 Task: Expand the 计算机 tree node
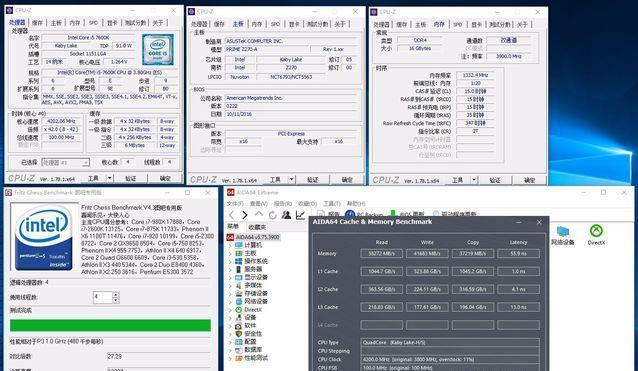coord(230,245)
